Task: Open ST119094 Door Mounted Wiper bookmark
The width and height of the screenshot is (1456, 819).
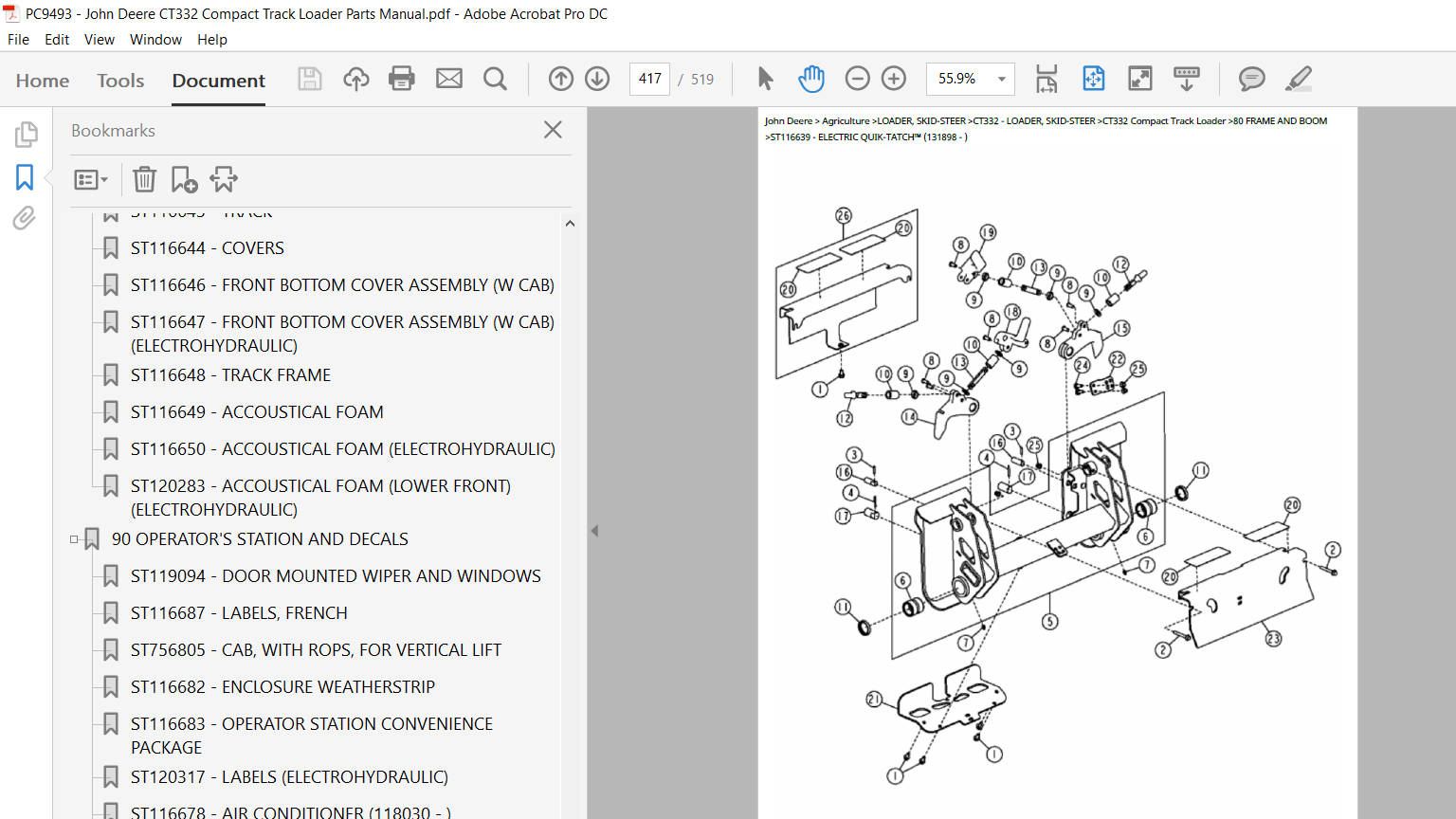Action: [x=336, y=576]
